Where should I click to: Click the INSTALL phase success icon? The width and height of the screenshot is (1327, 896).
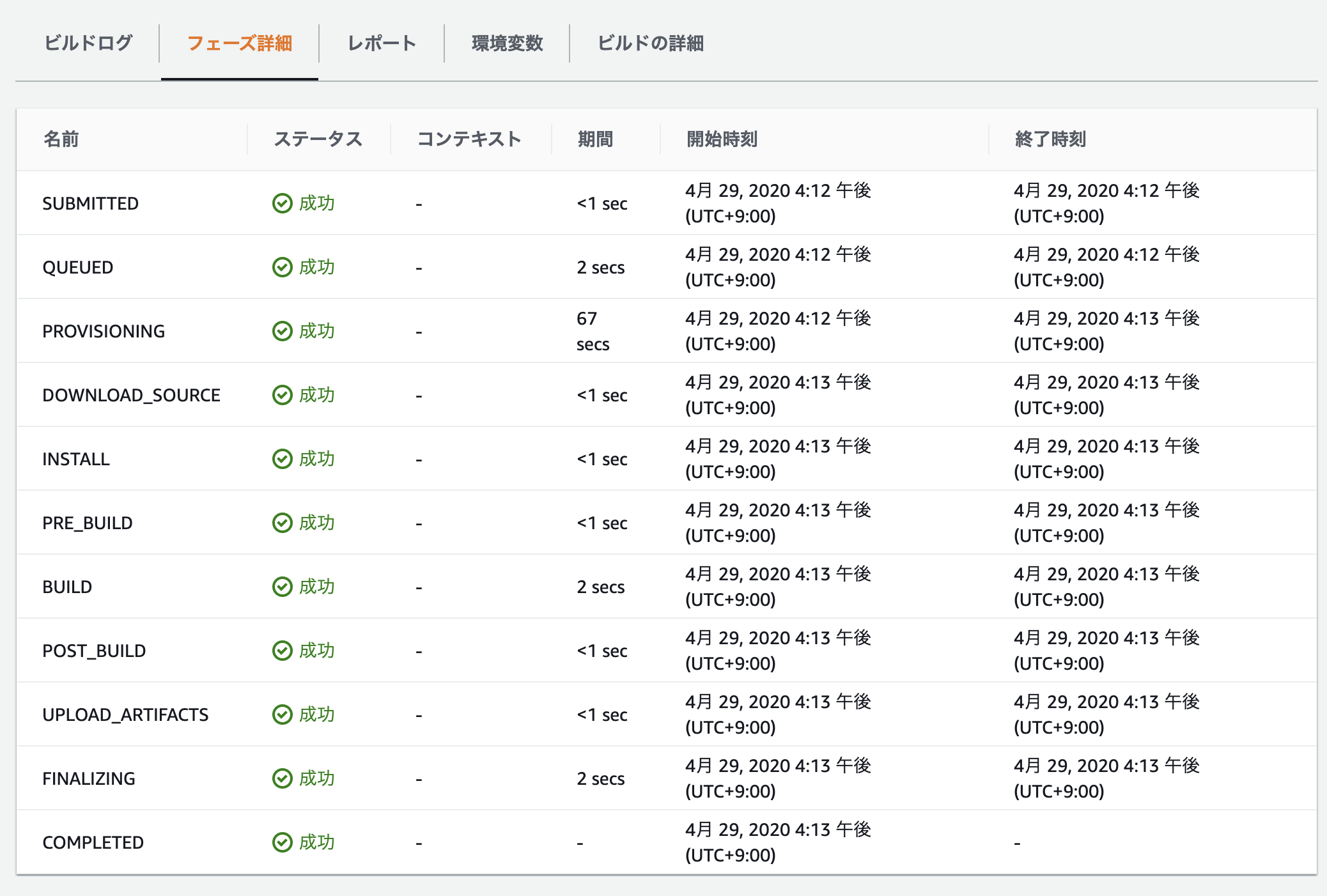pos(282,459)
